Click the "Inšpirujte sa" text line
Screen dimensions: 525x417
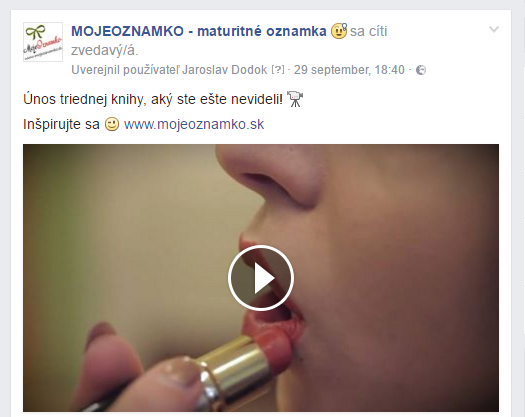pyautogui.click(x=61, y=125)
